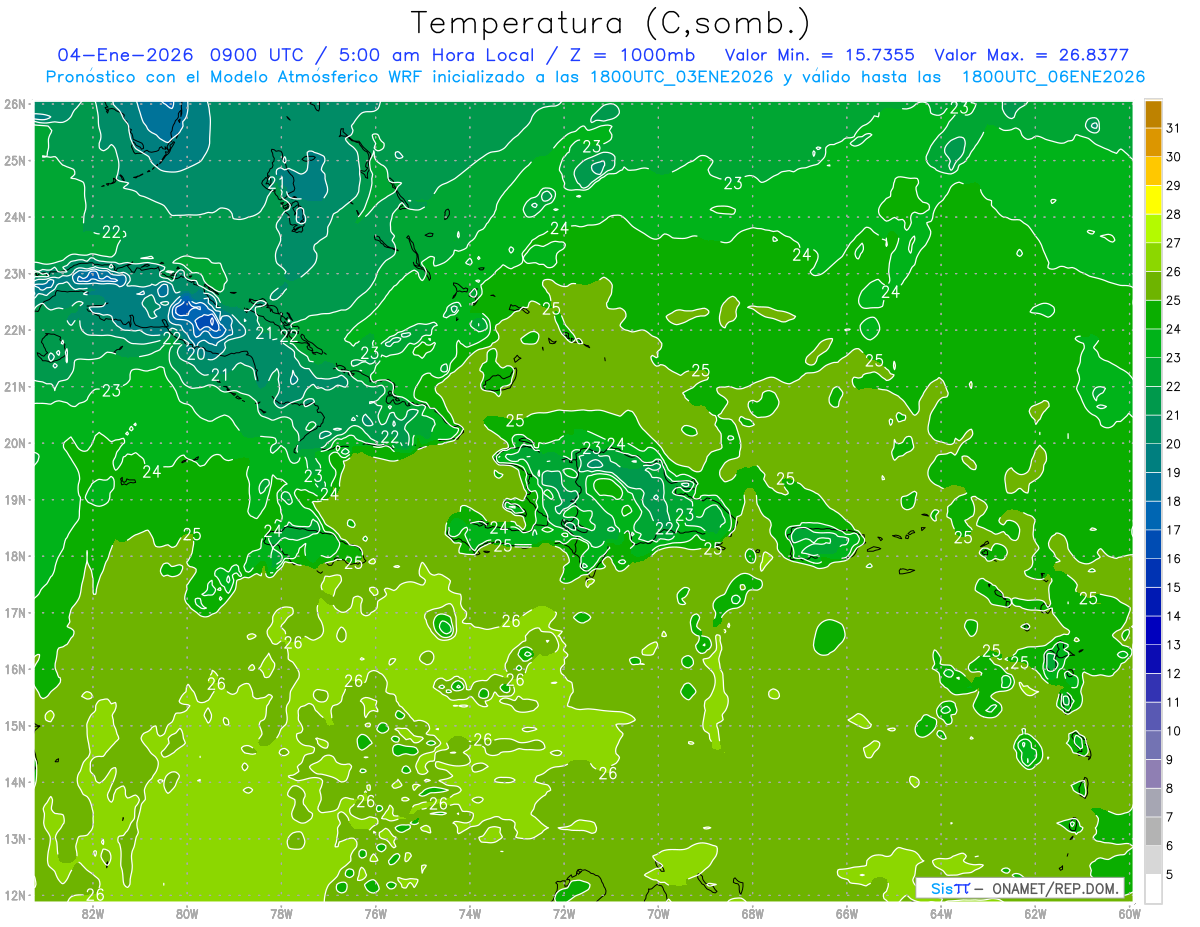The width and height of the screenshot is (1200, 927).
Task: Click the 13N latitude axis label
Action: coord(15,839)
